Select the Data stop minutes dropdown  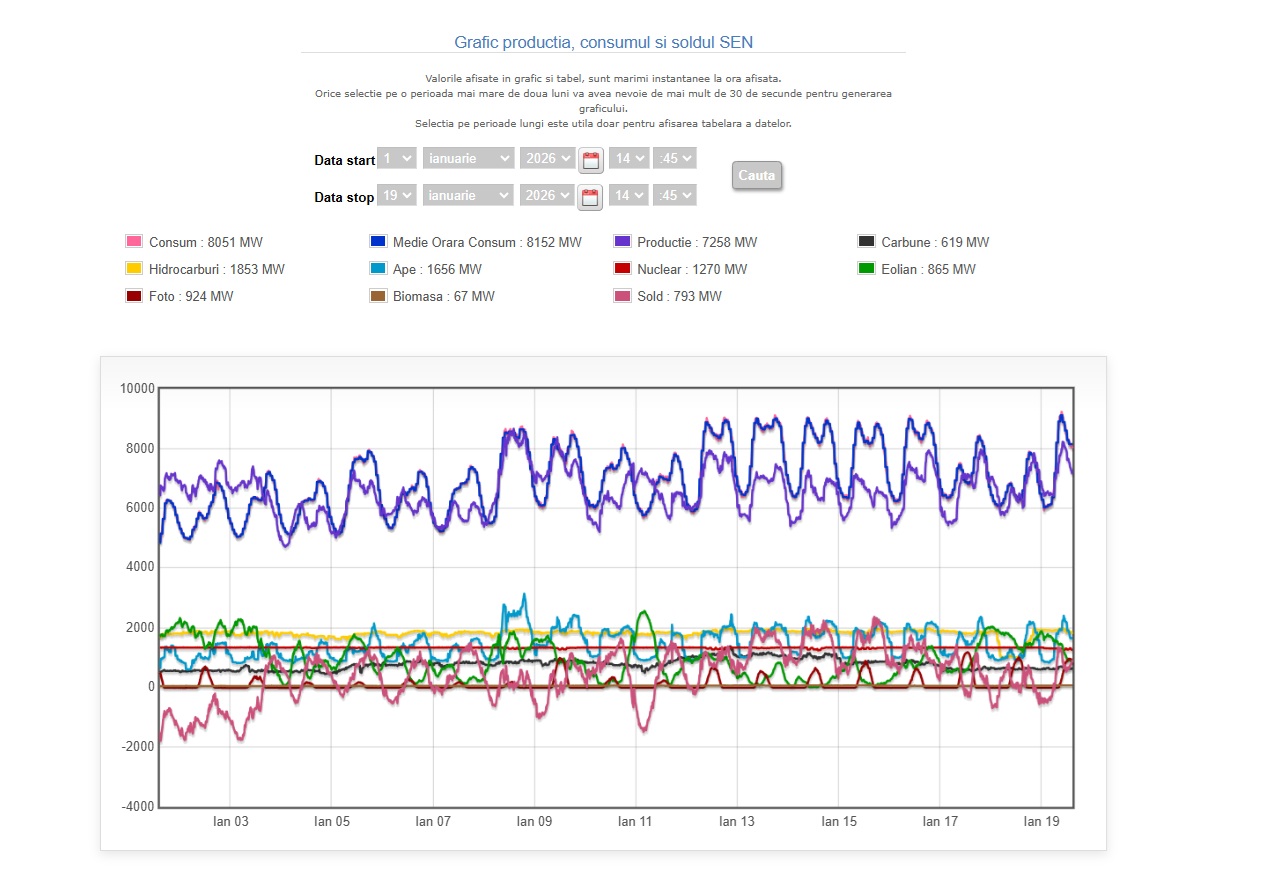click(674, 195)
